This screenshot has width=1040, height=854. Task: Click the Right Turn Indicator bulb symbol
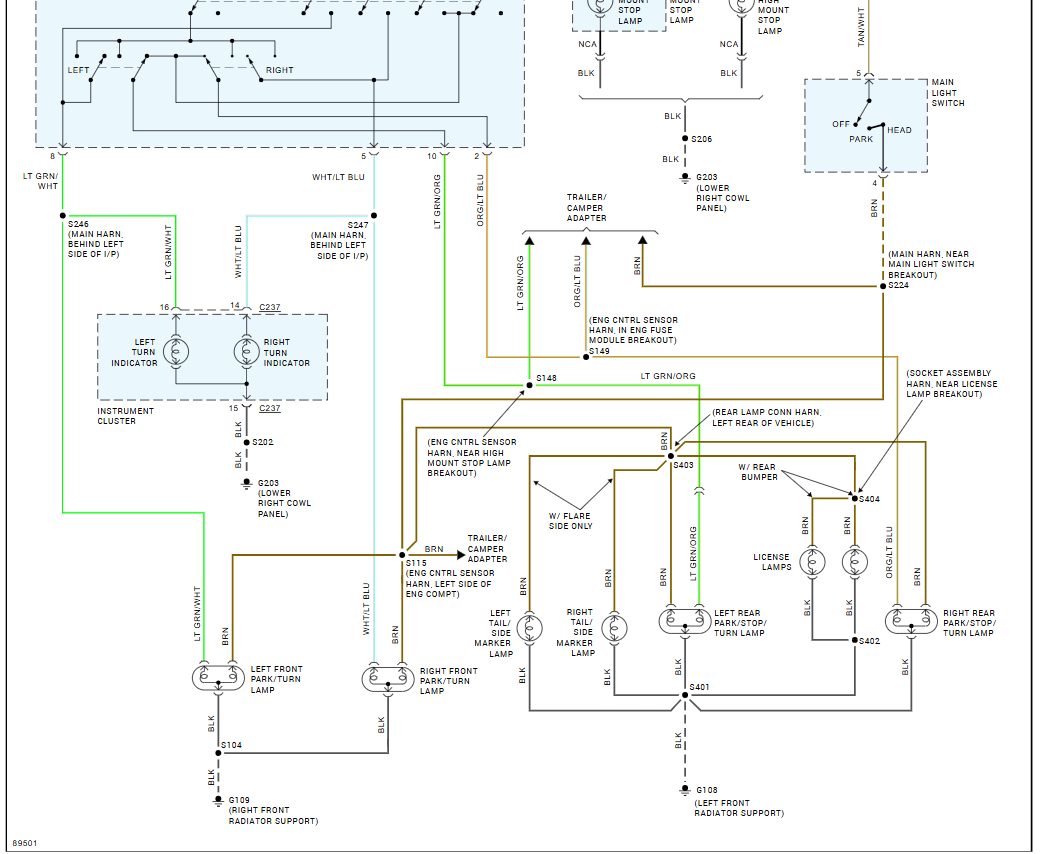pyautogui.click(x=247, y=351)
